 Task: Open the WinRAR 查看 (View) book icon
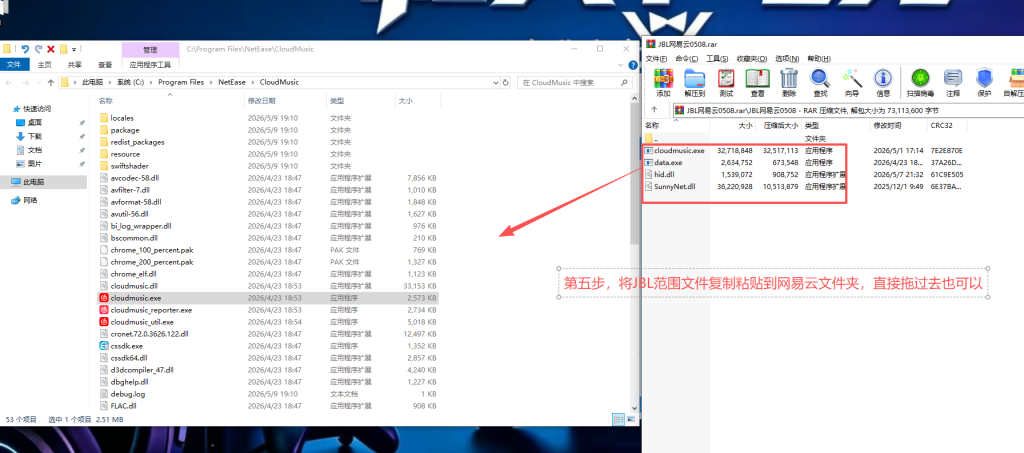pos(757,83)
